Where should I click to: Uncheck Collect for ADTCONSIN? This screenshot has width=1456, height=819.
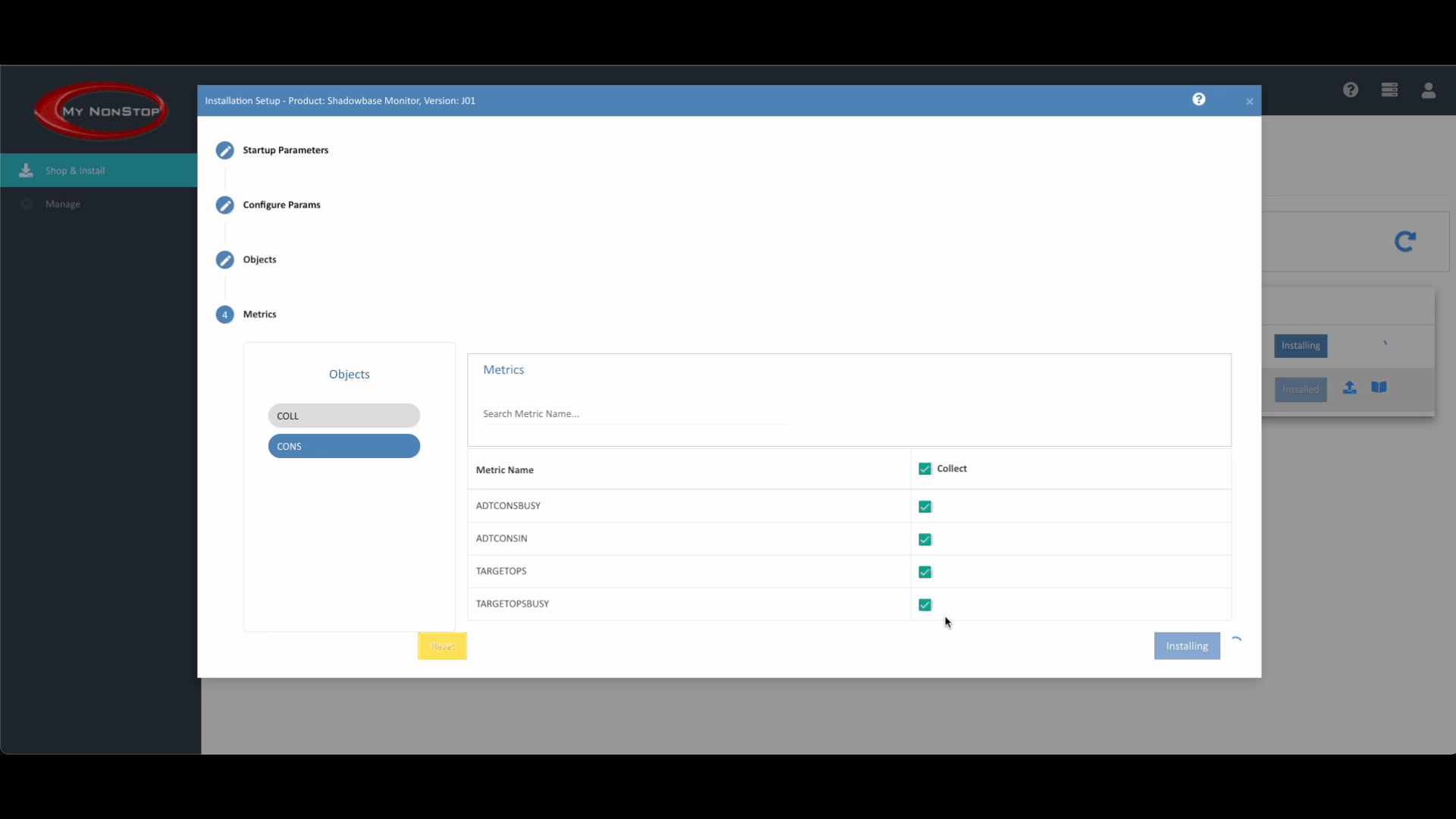click(924, 539)
